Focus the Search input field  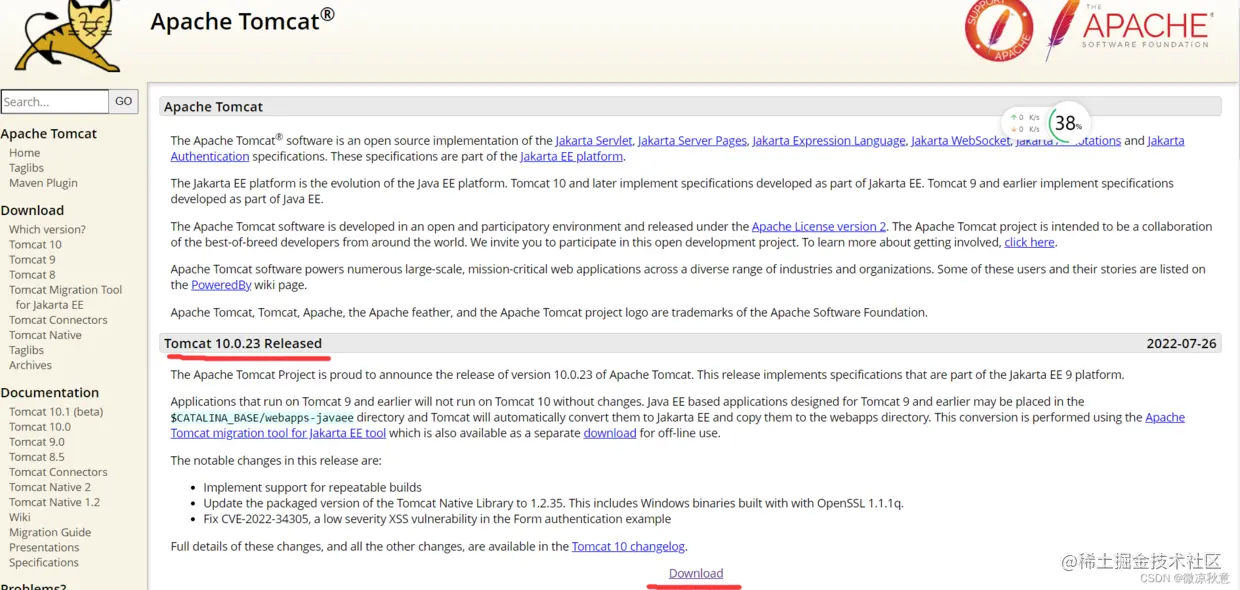click(x=54, y=101)
